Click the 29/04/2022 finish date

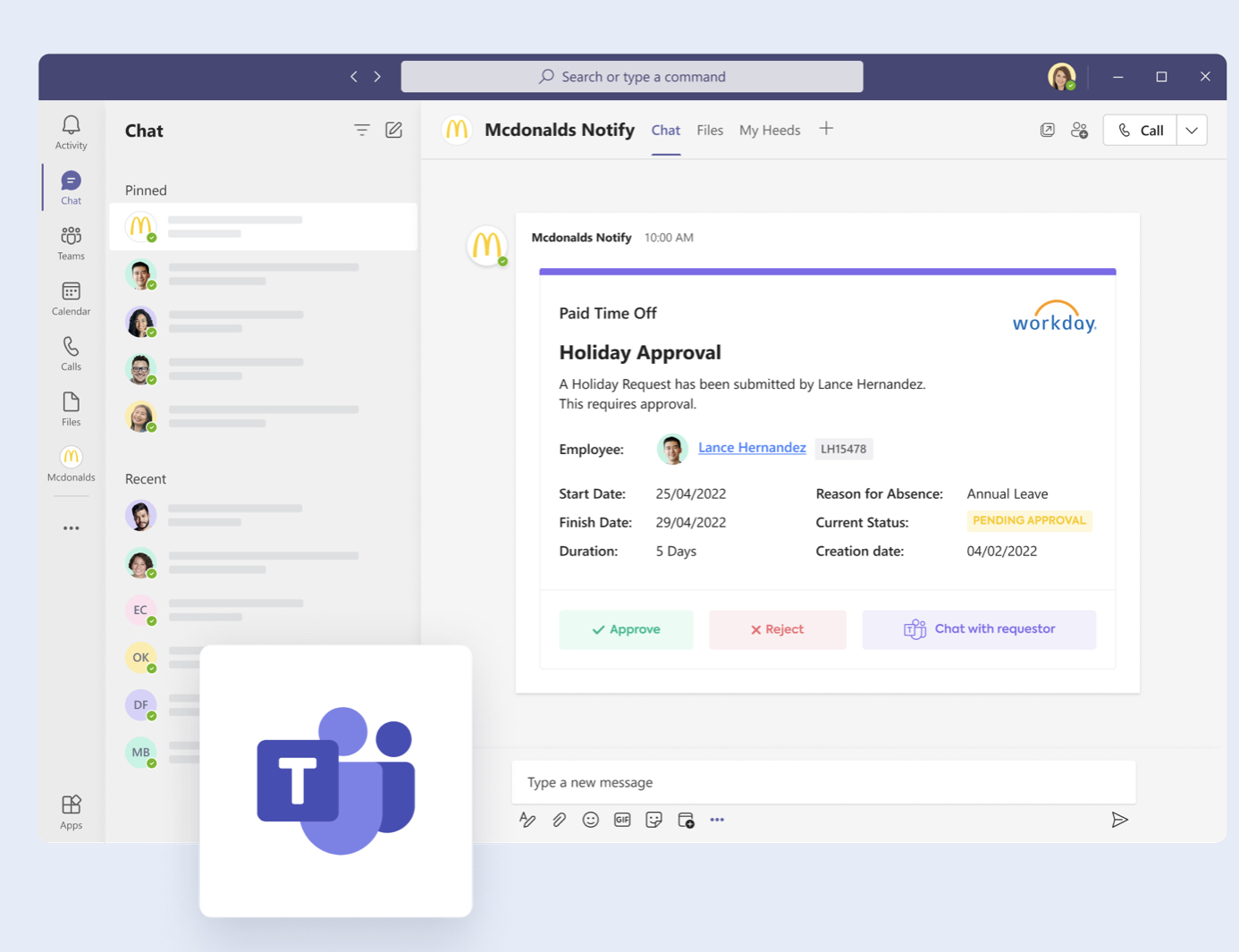tap(691, 522)
